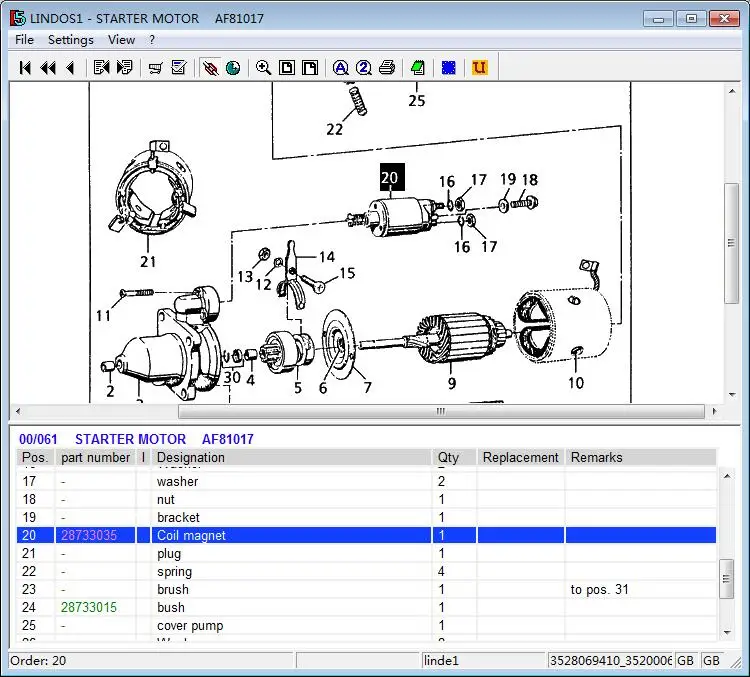Click the Qty column header
This screenshot has width=750, height=677.
click(454, 457)
